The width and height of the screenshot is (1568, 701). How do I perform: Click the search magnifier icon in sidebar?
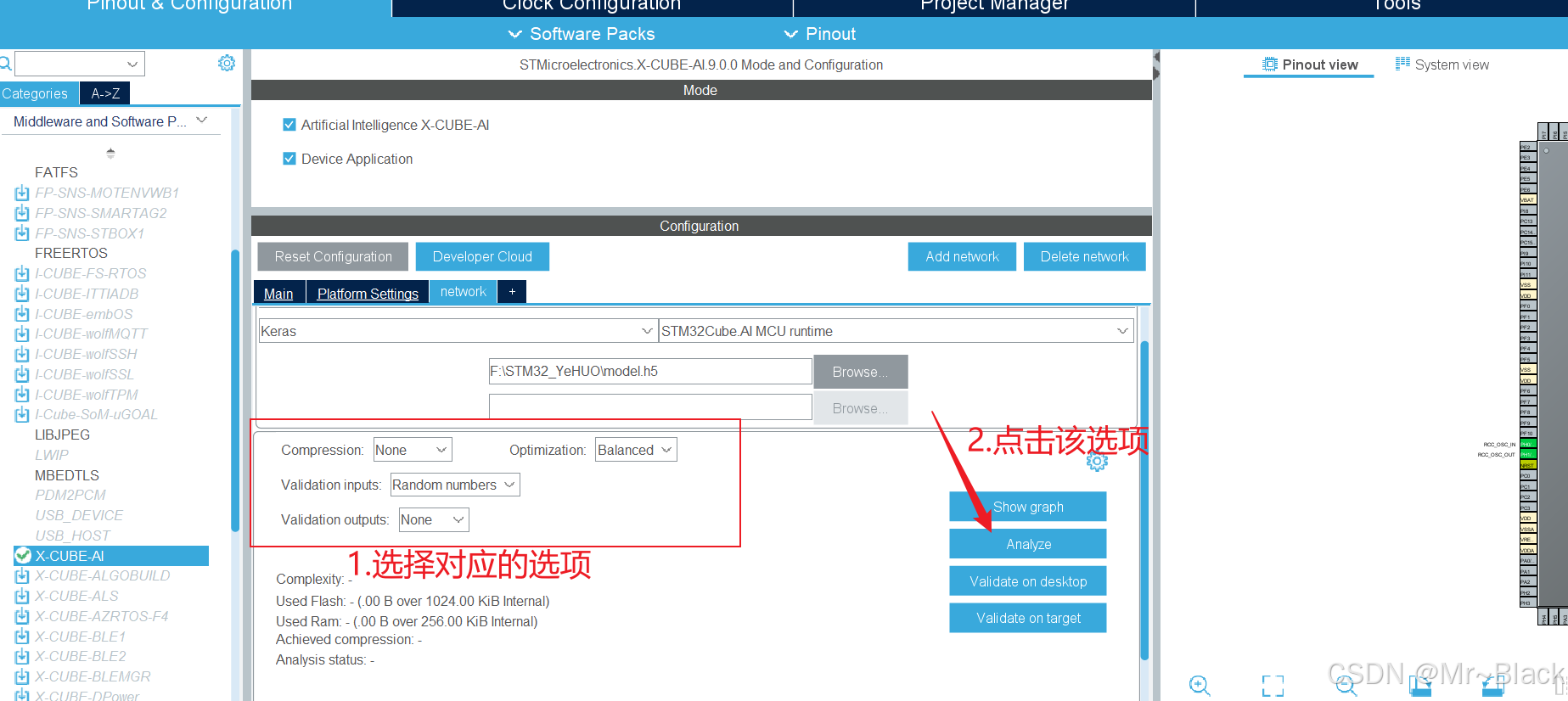(x=4, y=64)
